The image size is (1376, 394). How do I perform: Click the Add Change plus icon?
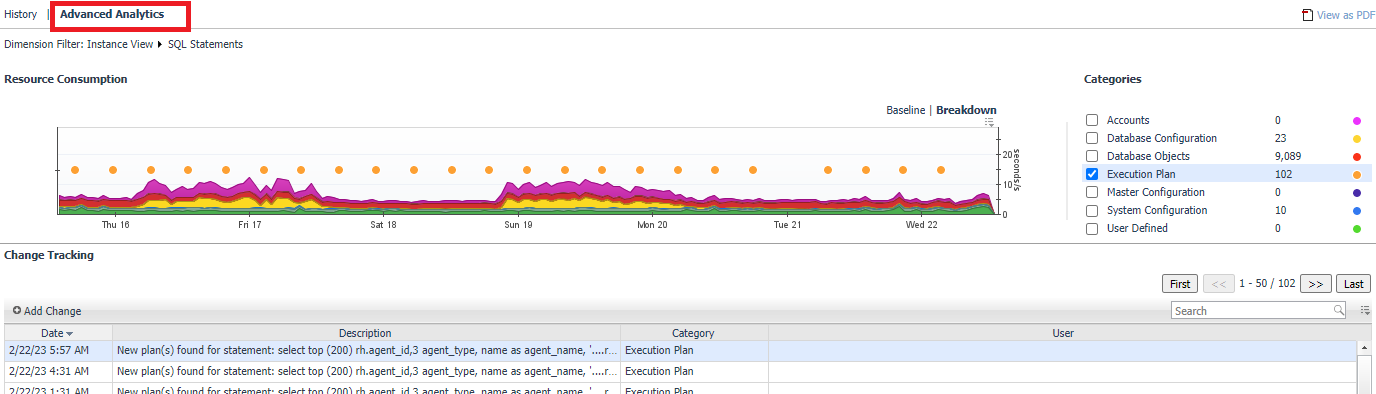17,311
